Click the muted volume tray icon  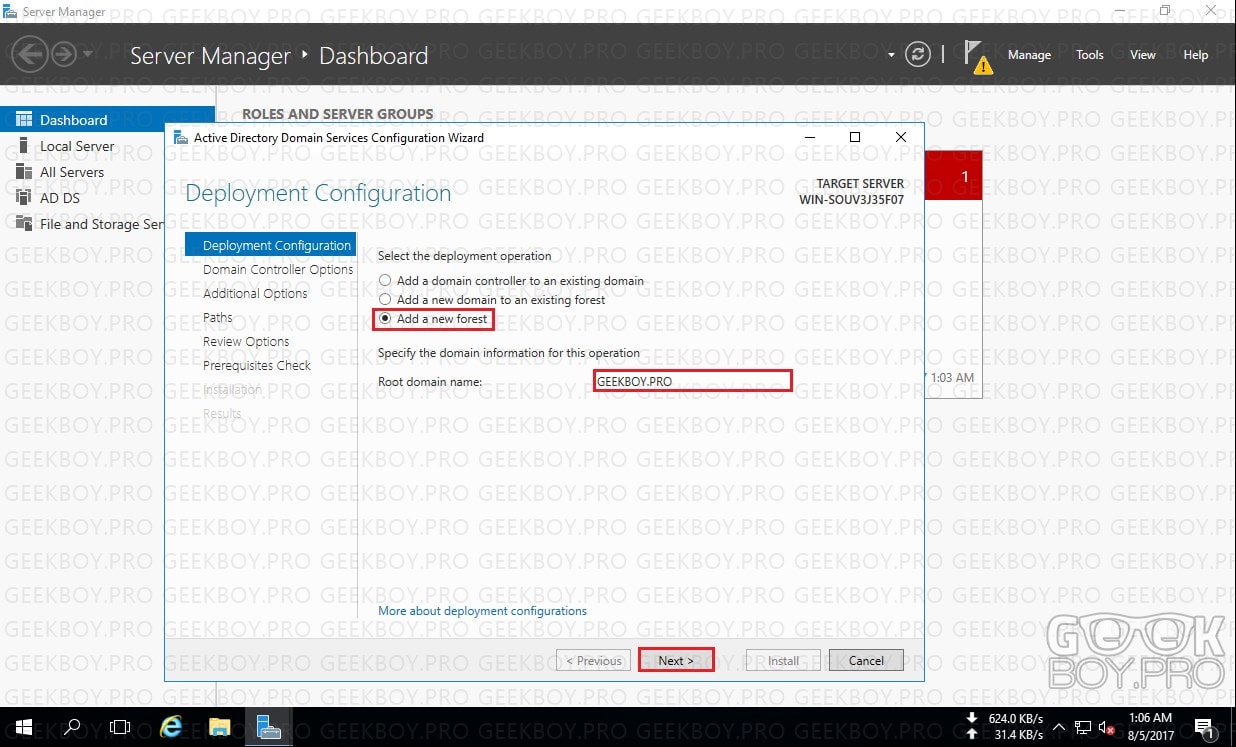tap(1107, 727)
